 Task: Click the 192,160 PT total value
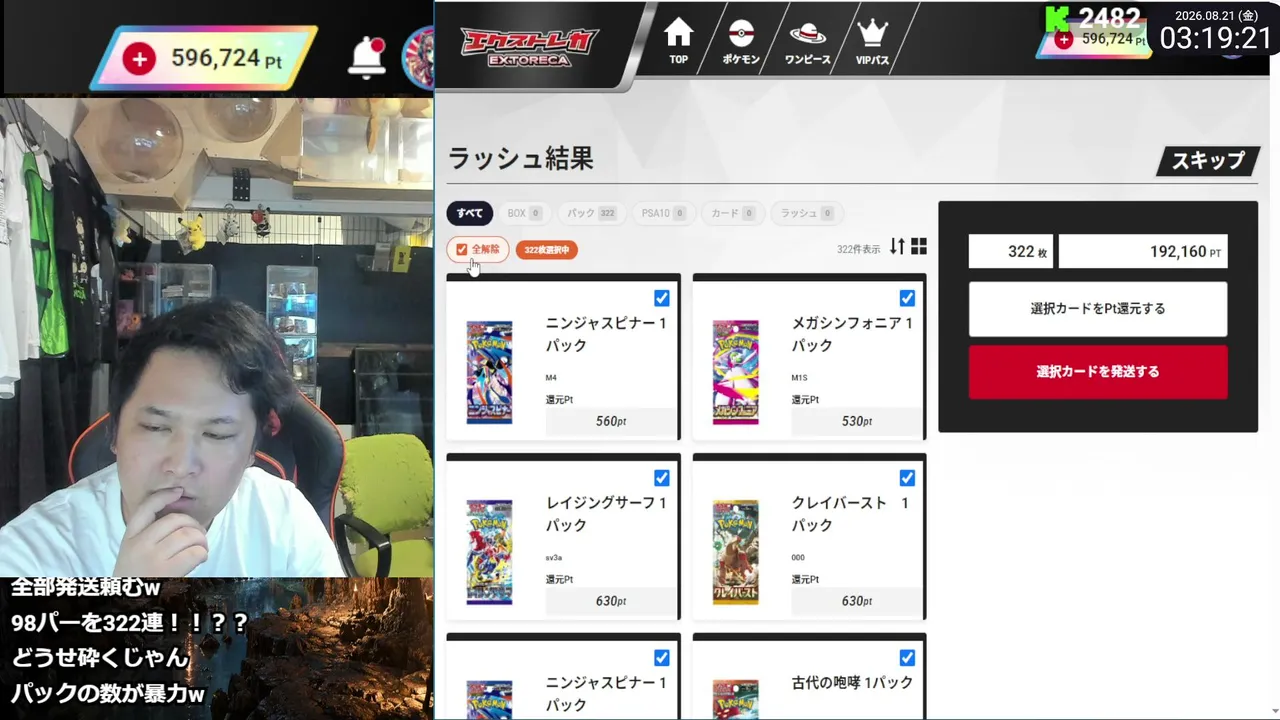pyautogui.click(x=1143, y=252)
